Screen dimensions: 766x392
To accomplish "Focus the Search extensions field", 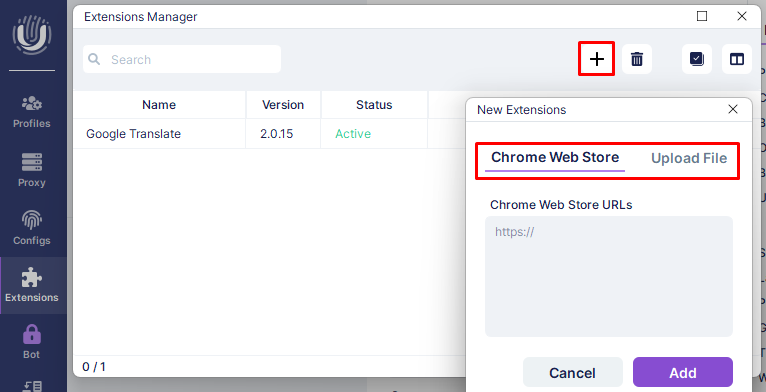I will point(182,59).
